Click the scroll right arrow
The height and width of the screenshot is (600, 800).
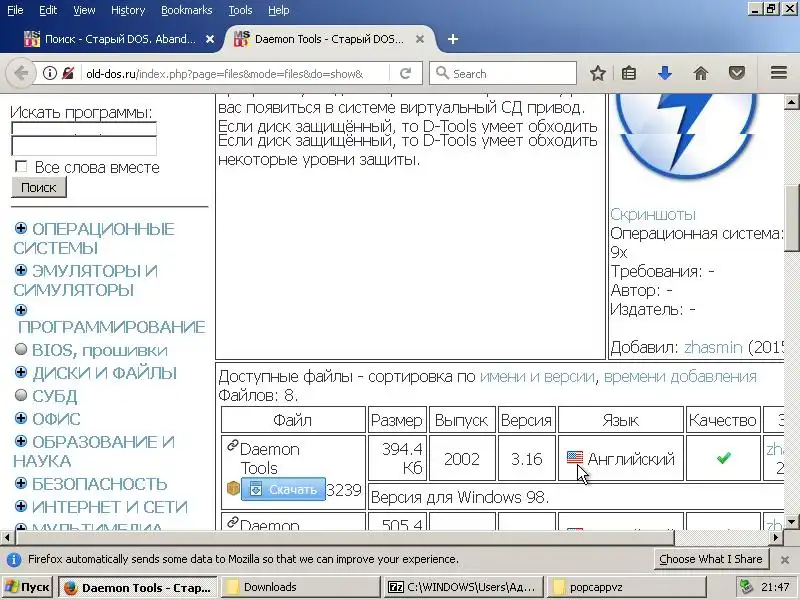pyautogui.click(x=776, y=537)
